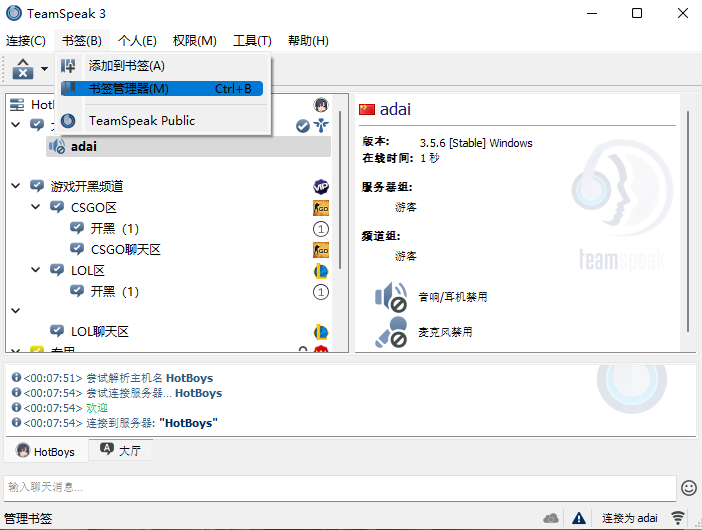Open 书签管理器(M) entry
702x530 pixels.
point(162,89)
